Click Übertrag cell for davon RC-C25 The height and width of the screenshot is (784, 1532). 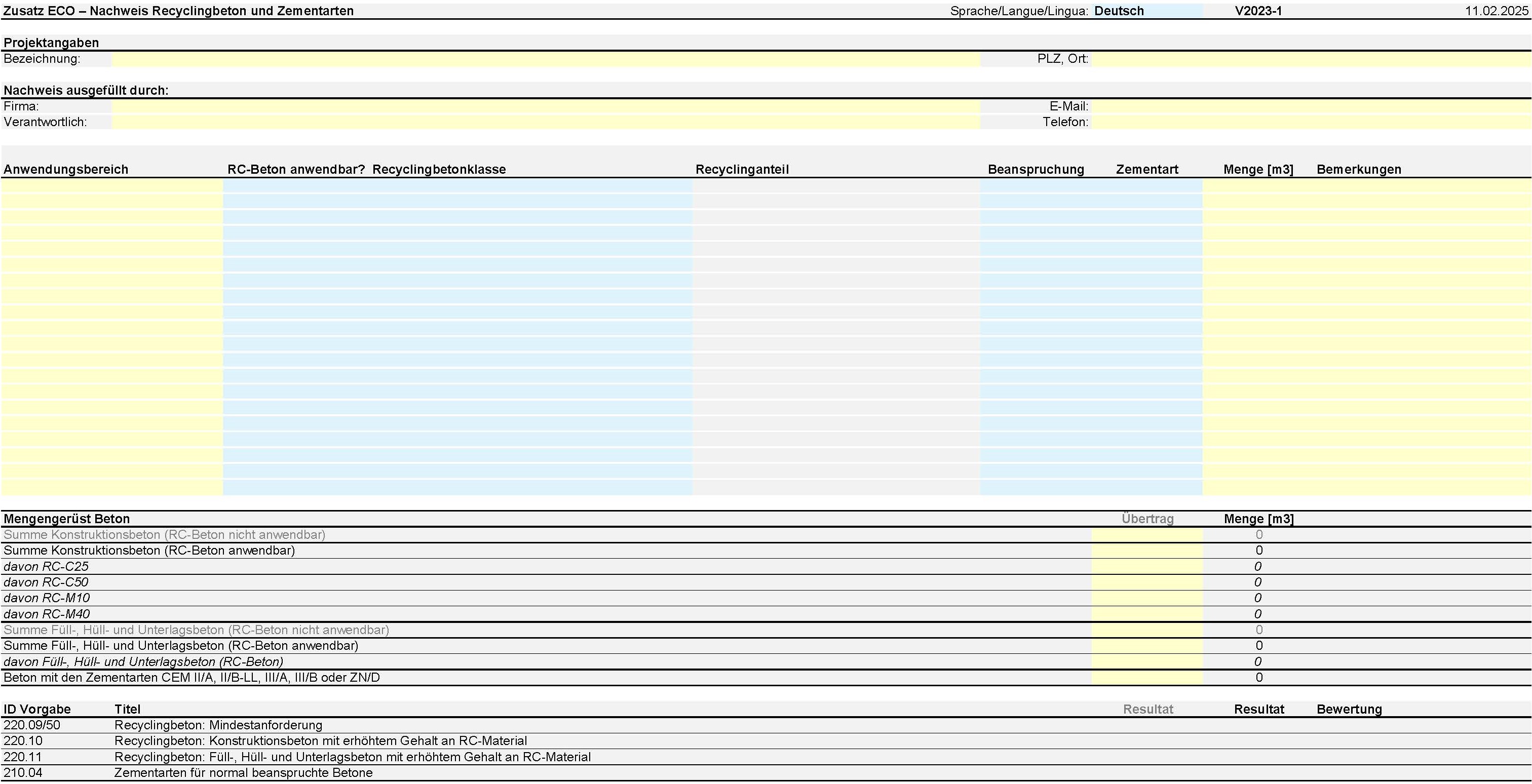coord(1146,566)
